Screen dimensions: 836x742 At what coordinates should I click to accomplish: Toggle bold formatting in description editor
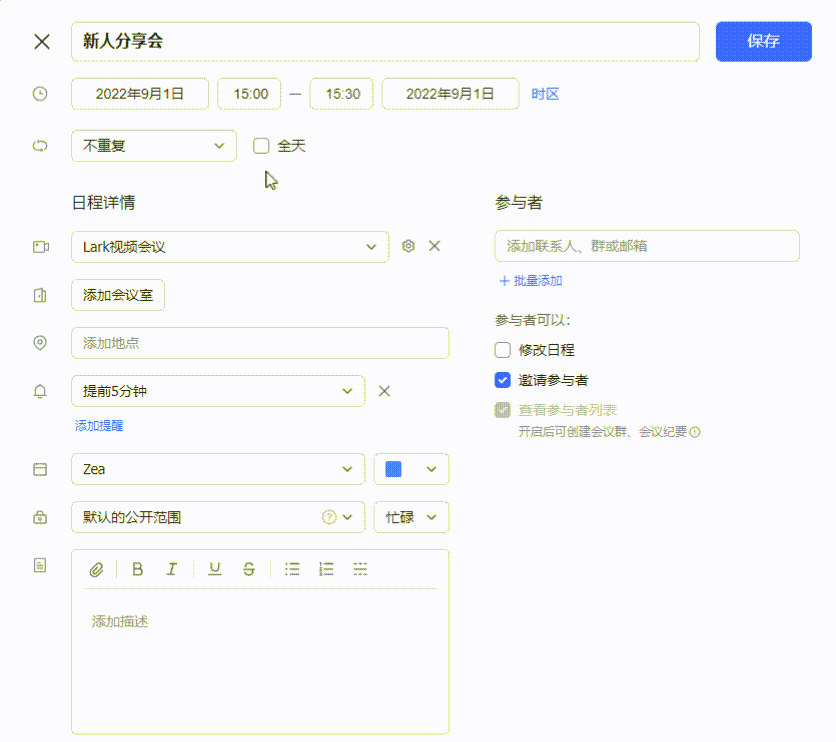click(x=138, y=569)
